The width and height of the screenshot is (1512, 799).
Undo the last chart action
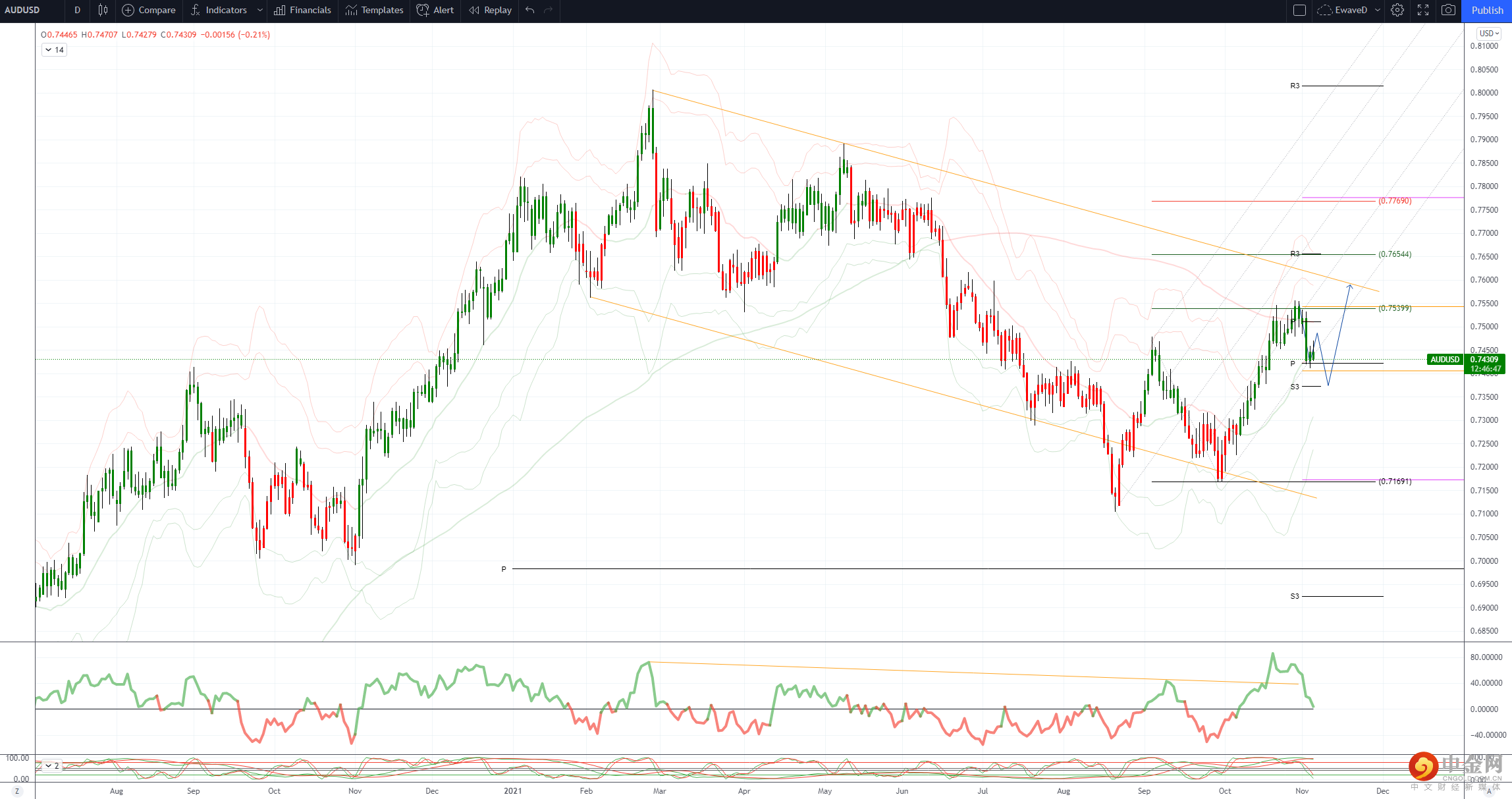[x=530, y=10]
